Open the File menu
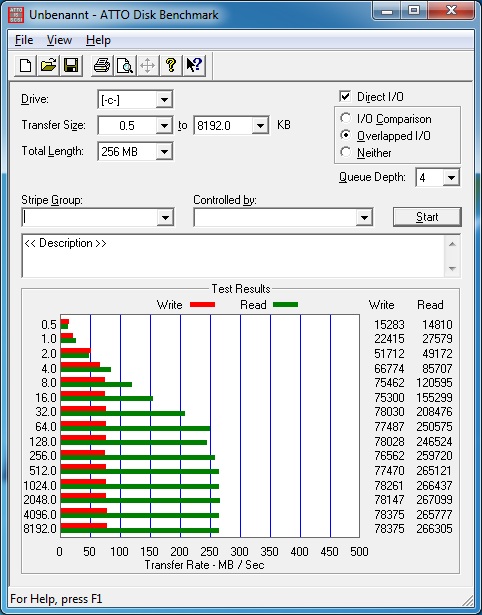 [24, 40]
